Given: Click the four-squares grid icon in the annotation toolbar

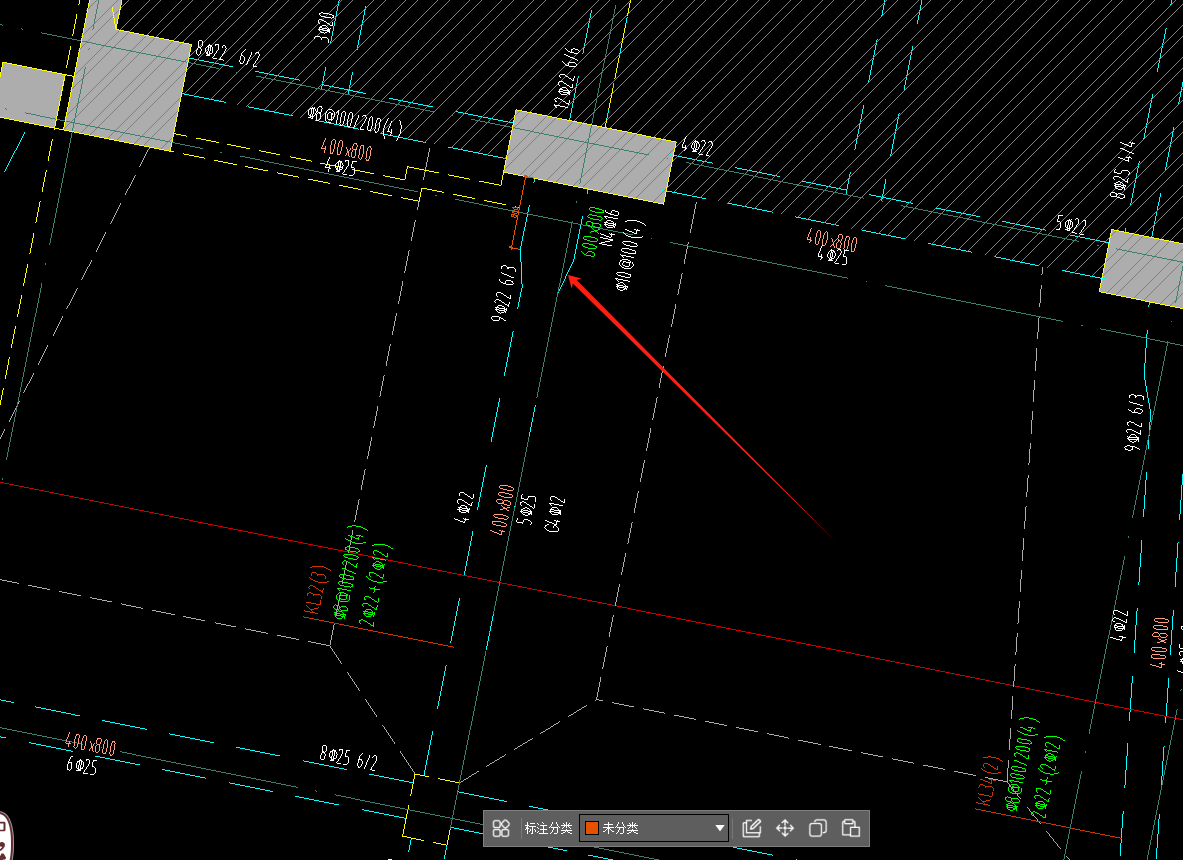Looking at the screenshot, I should tap(502, 828).
